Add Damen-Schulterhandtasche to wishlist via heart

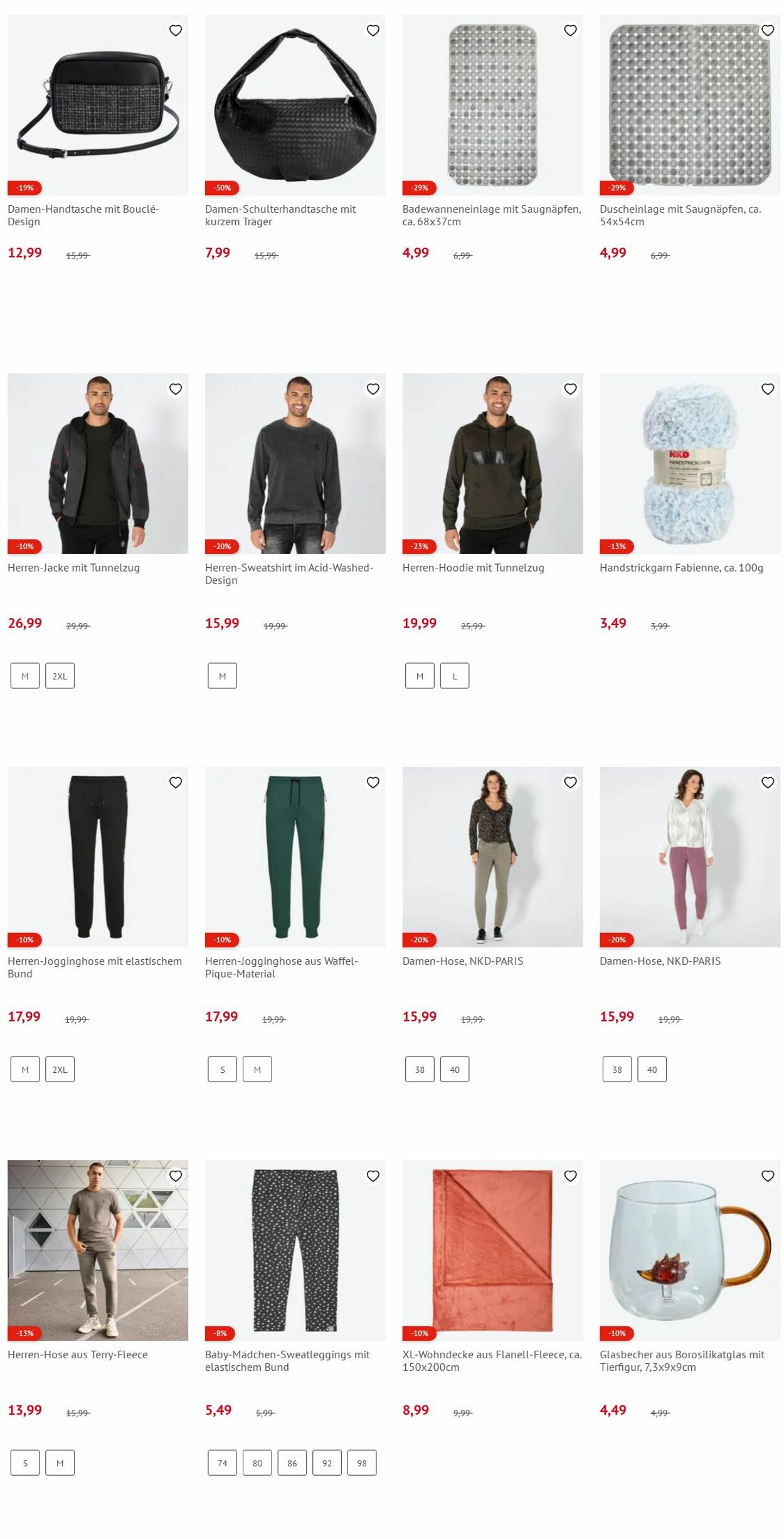373,30
